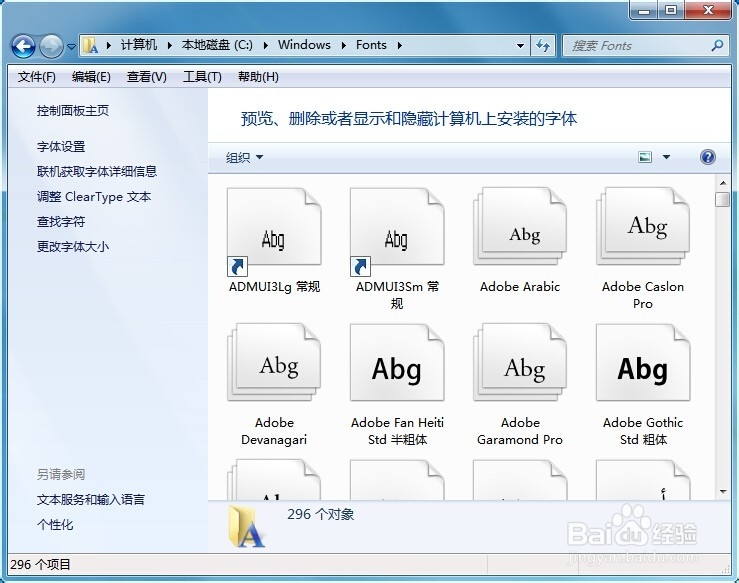
Task: Click the Forward navigation arrow
Action: pyautogui.click(x=51, y=46)
